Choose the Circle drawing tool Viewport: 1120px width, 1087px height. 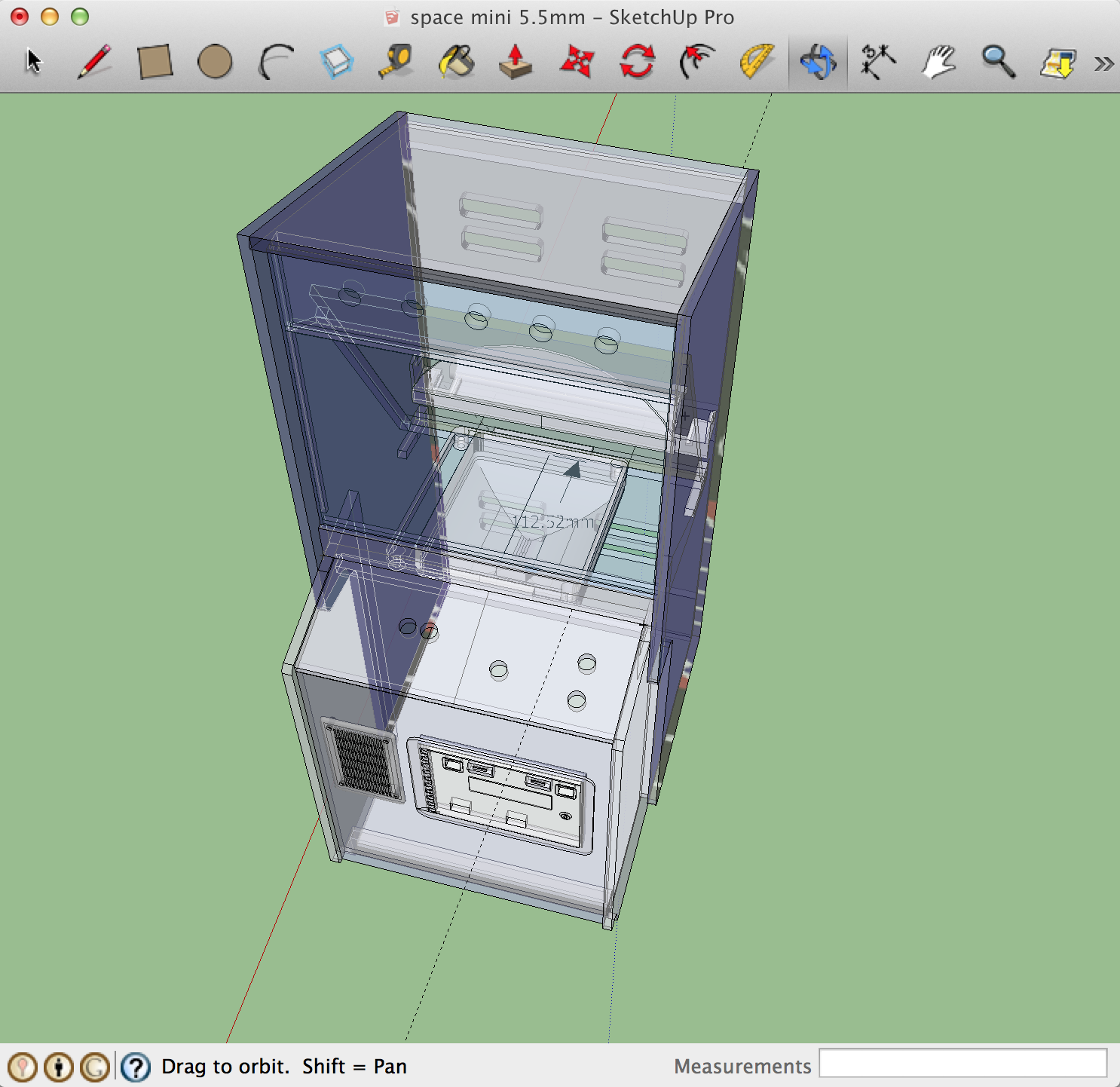215,62
